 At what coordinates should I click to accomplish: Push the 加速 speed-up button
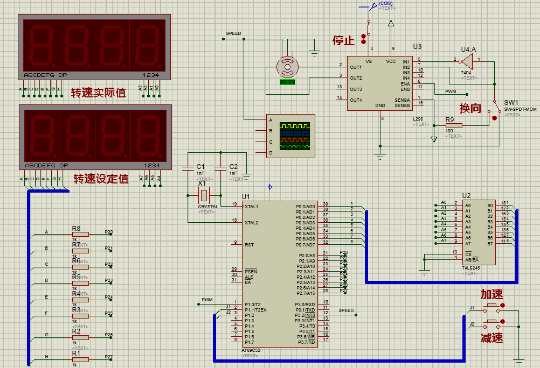pyautogui.click(x=492, y=308)
